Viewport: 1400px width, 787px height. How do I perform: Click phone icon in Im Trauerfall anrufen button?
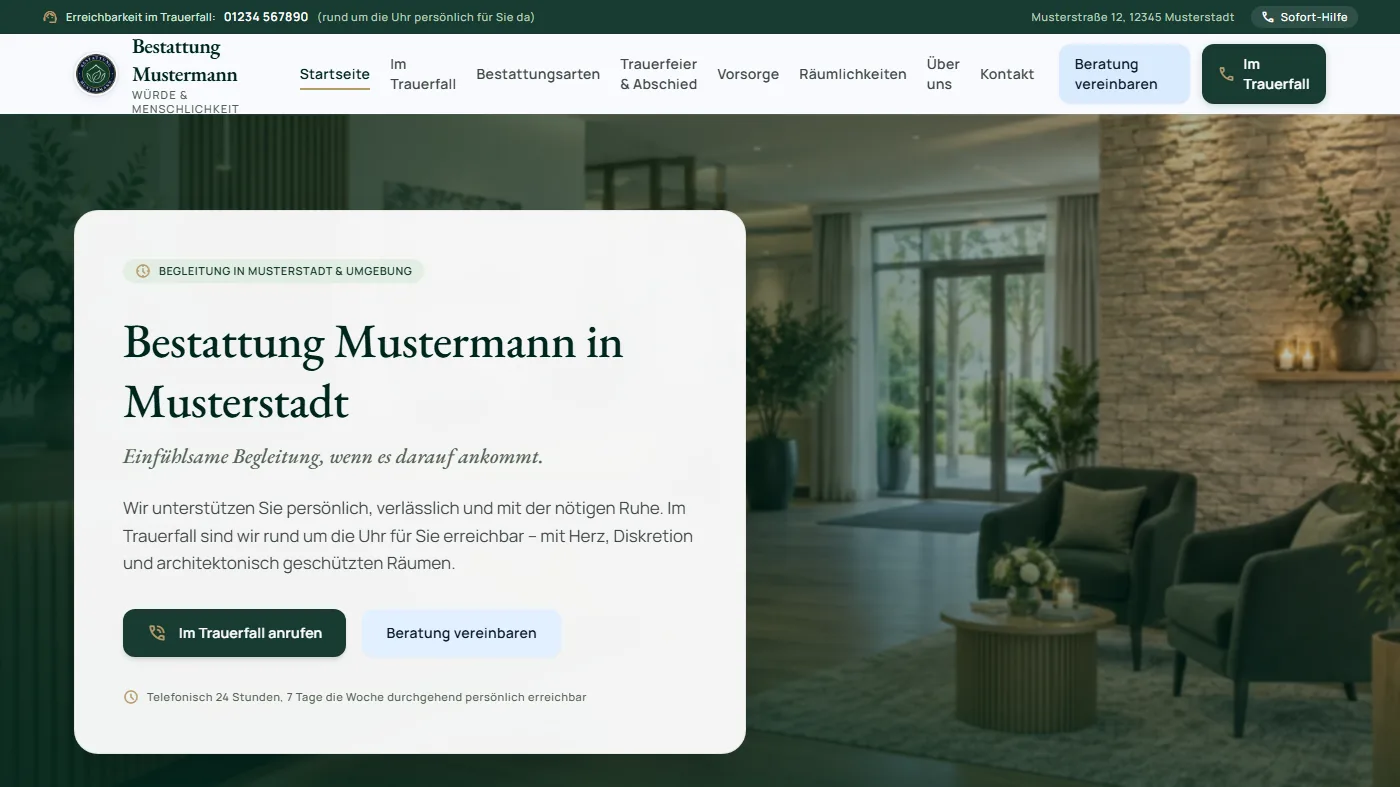157,633
